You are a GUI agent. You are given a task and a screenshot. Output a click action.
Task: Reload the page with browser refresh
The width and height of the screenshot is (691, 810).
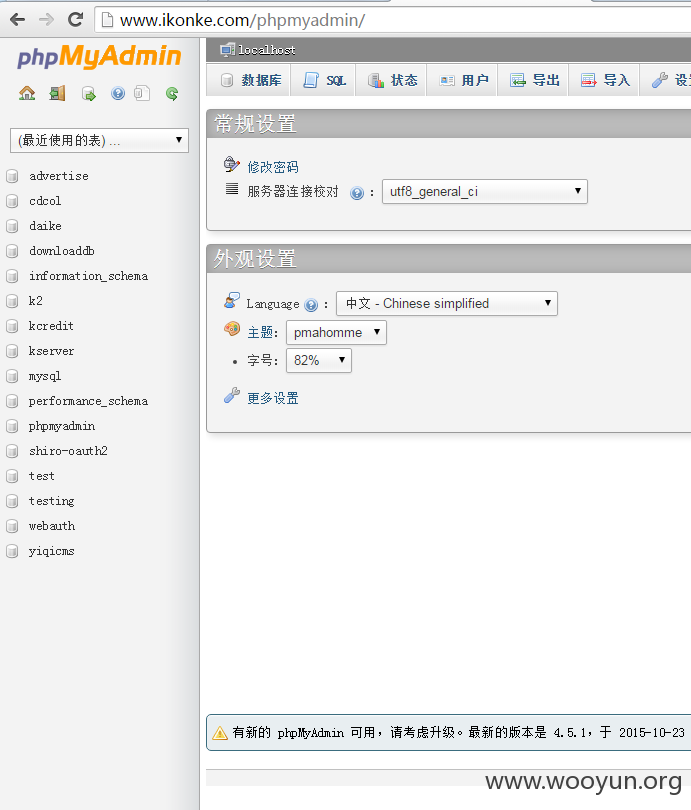tap(75, 20)
